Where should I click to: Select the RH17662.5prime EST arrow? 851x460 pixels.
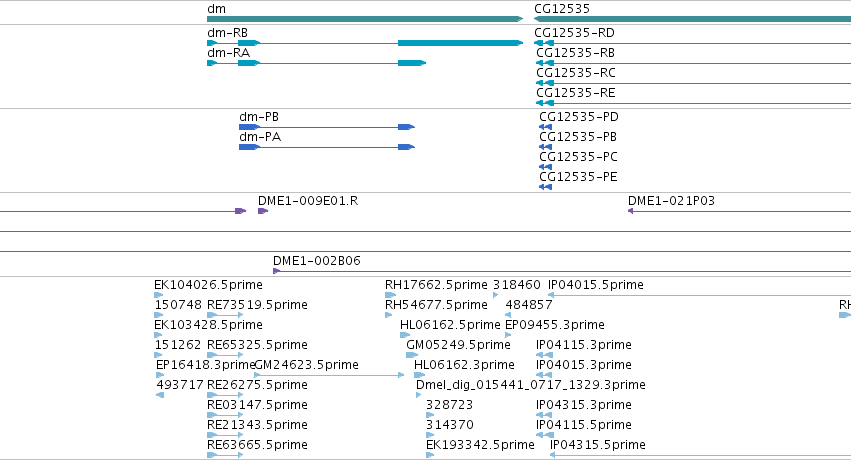pyautogui.click(x=390, y=295)
